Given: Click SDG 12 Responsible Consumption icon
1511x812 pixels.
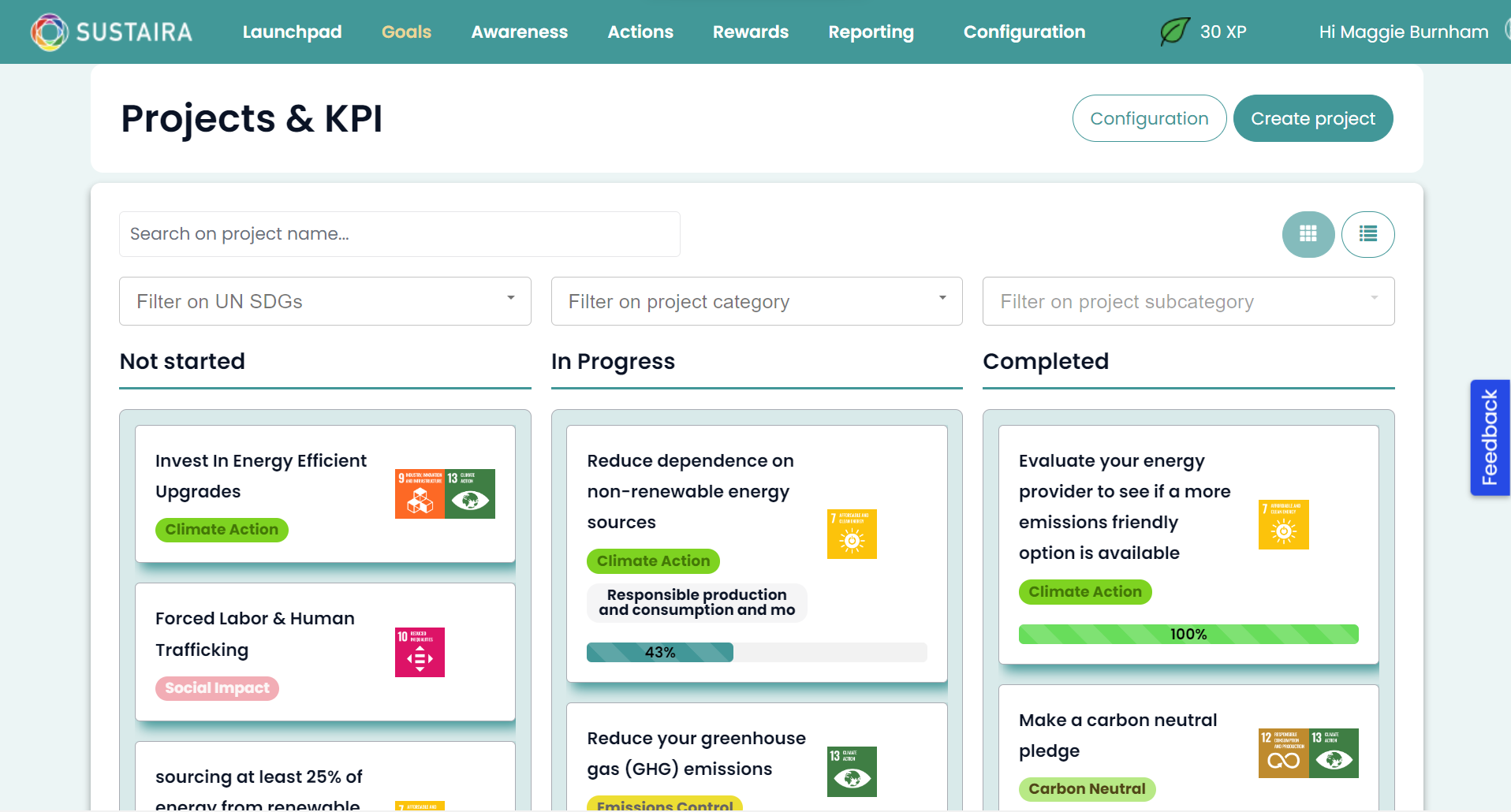Looking at the screenshot, I should pyautogui.click(x=1283, y=753).
